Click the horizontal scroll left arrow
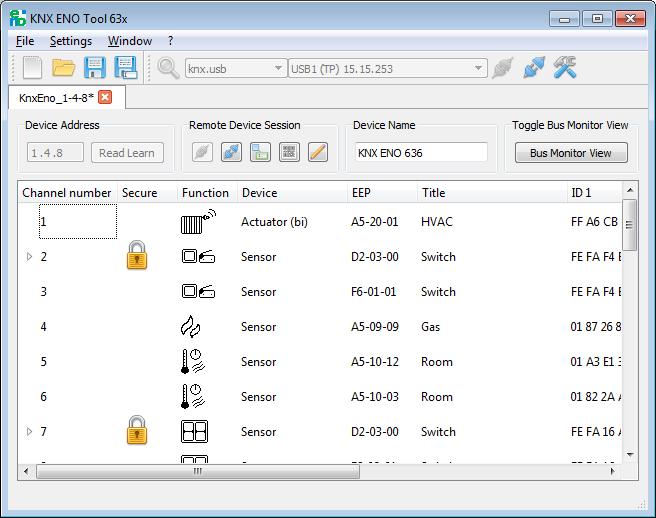The image size is (656, 518). pyautogui.click(x=26, y=472)
